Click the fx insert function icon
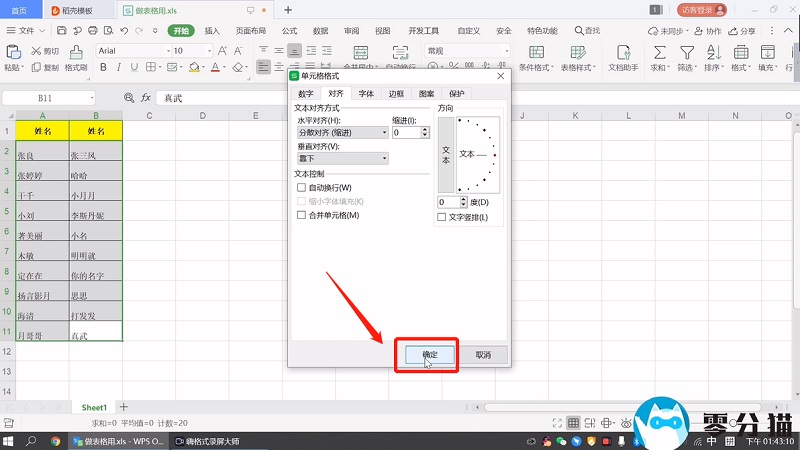The height and width of the screenshot is (450, 800). click(146, 98)
